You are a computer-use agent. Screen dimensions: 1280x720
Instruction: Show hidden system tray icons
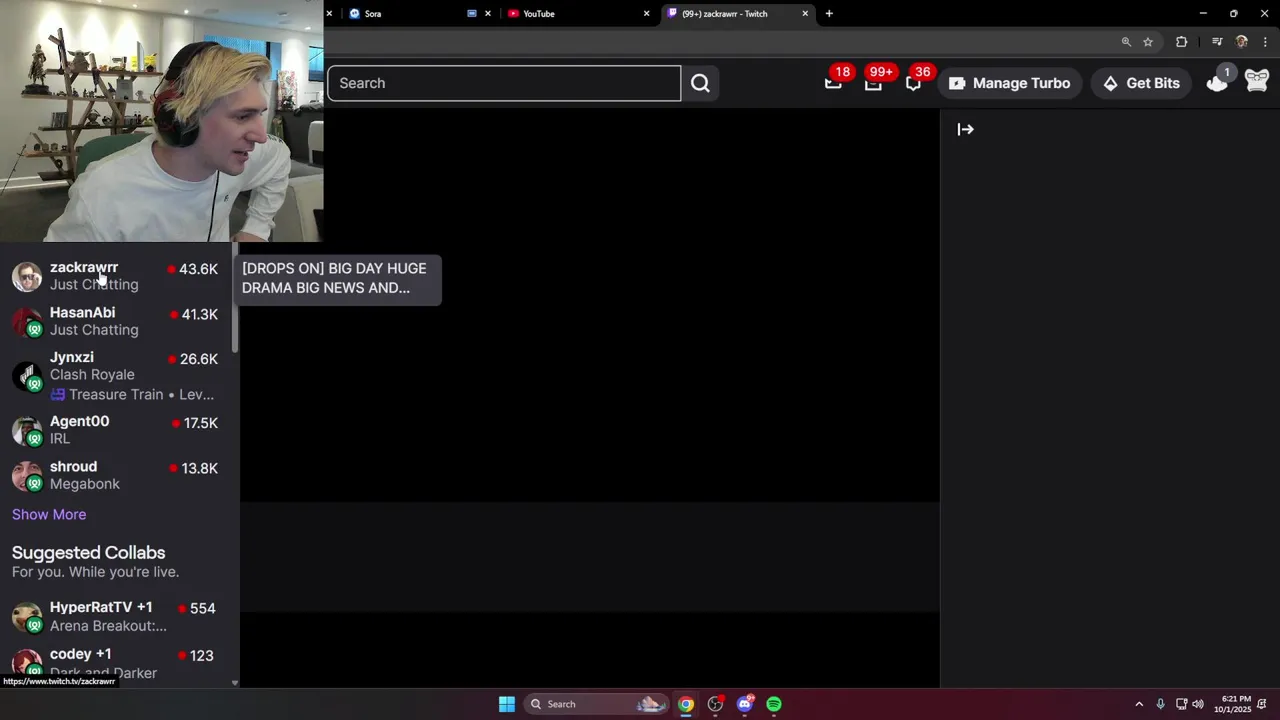[x=1138, y=704]
